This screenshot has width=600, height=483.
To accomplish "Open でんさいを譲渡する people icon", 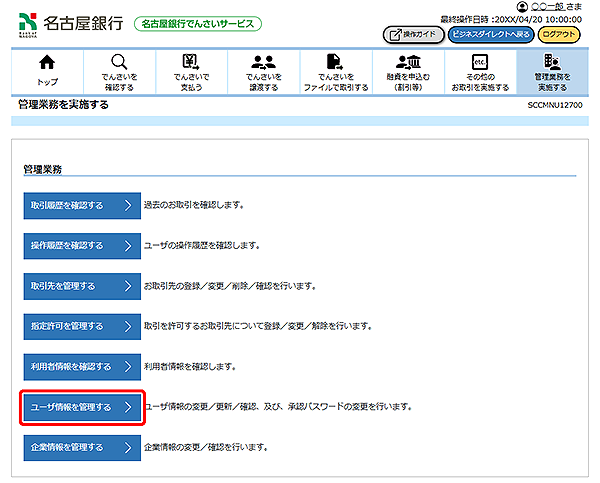I will (264, 63).
